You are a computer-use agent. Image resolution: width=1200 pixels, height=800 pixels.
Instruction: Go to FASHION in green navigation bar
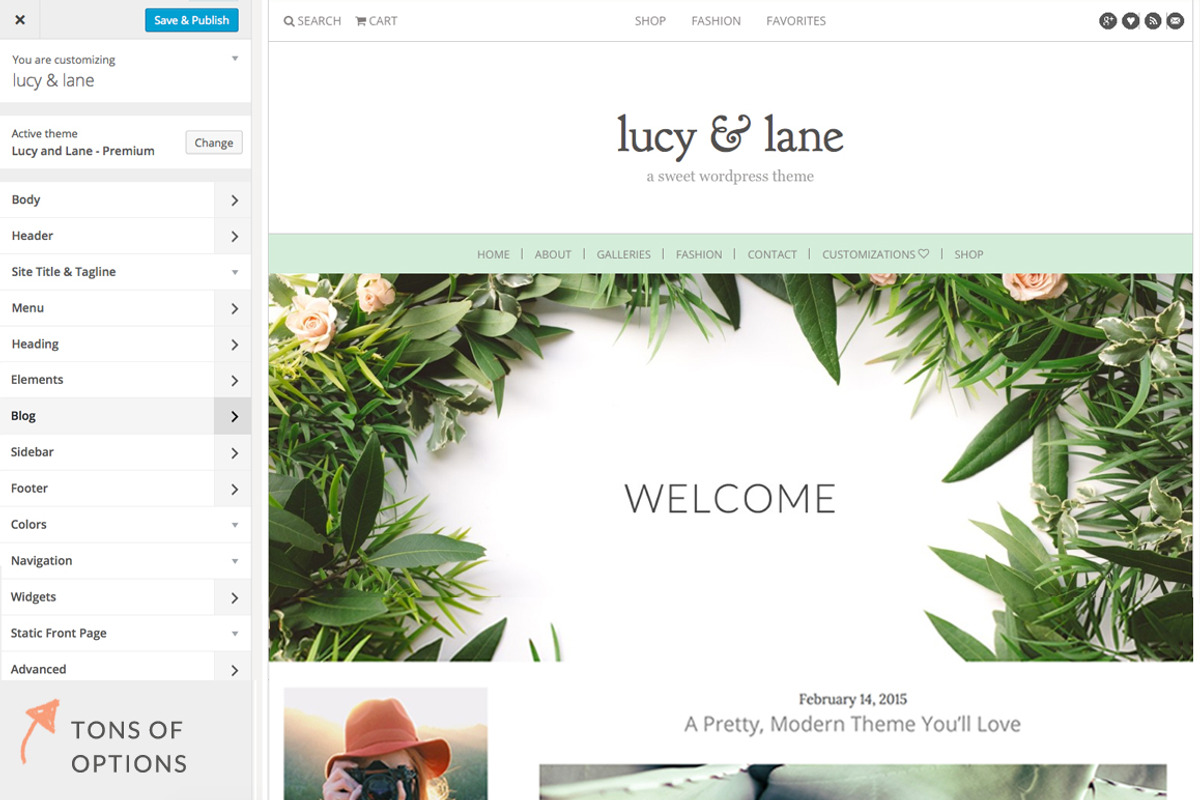click(x=699, y=255)
